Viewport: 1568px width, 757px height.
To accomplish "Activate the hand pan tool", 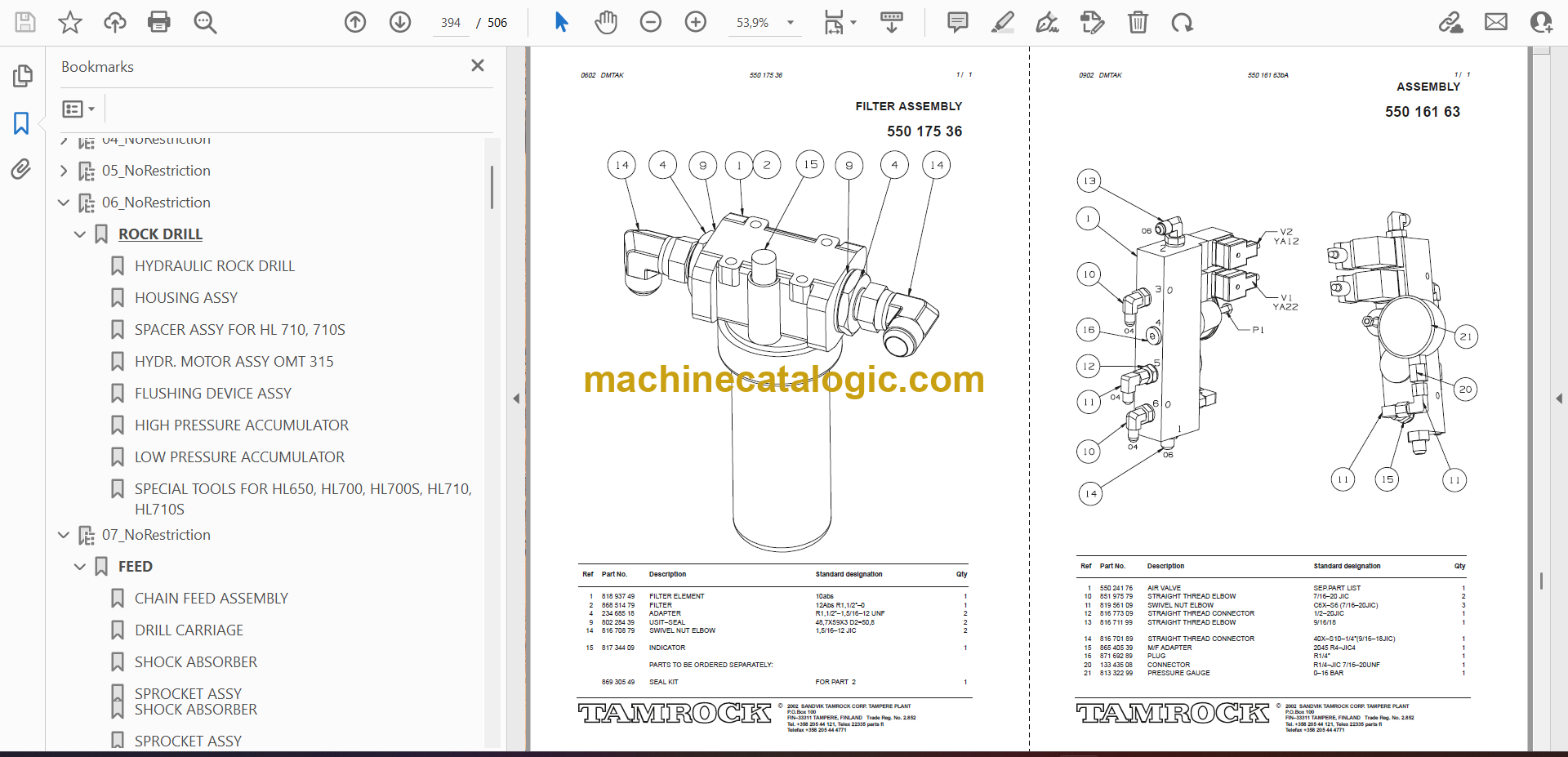I will click(606, 22).
